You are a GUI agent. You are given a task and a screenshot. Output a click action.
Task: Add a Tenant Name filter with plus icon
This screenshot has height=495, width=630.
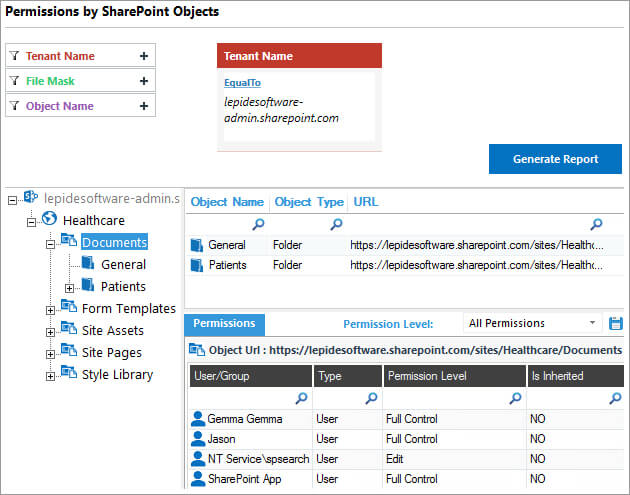tap(144, 56)
